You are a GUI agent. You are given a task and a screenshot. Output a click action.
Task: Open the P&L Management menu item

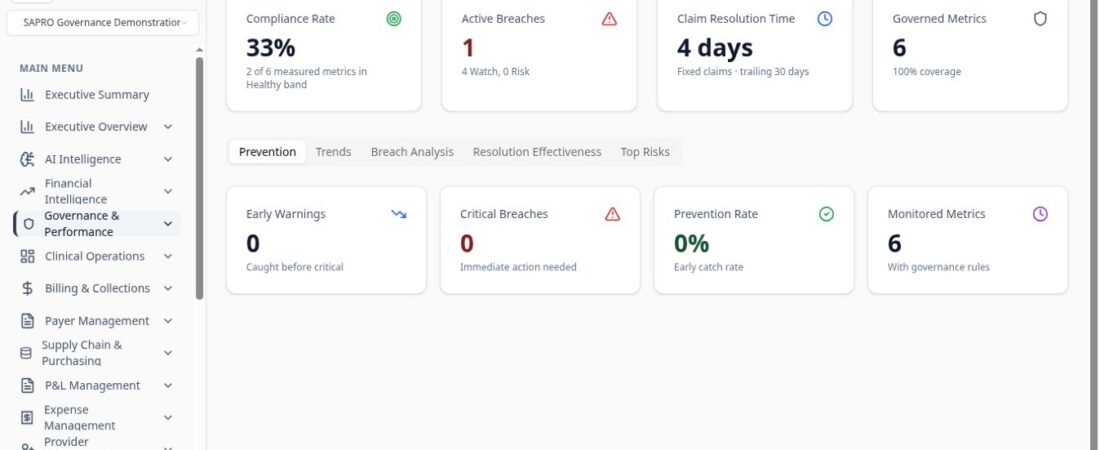pos(97,385)
